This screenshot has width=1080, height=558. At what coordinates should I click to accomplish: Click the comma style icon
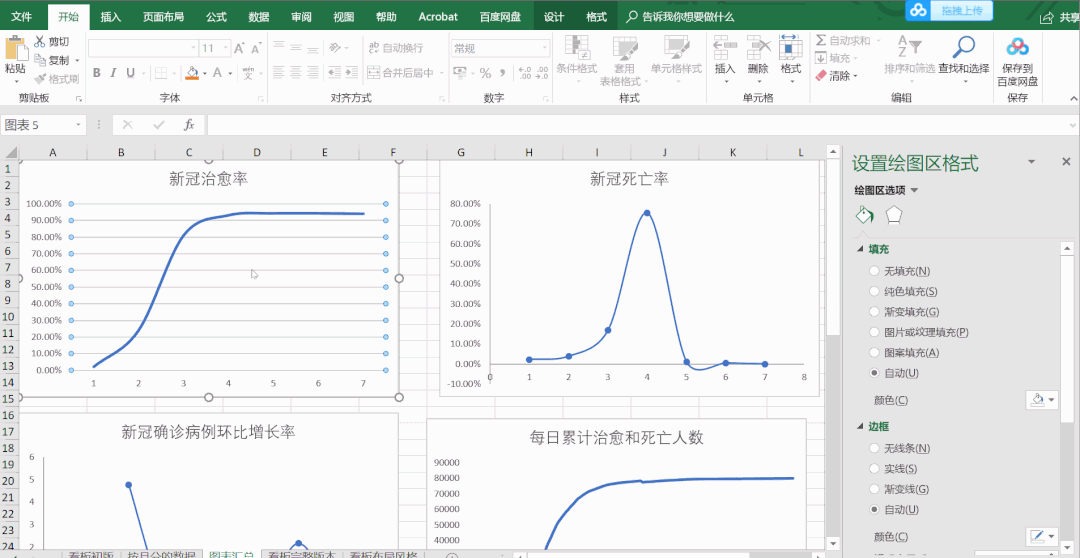[502, 73]
